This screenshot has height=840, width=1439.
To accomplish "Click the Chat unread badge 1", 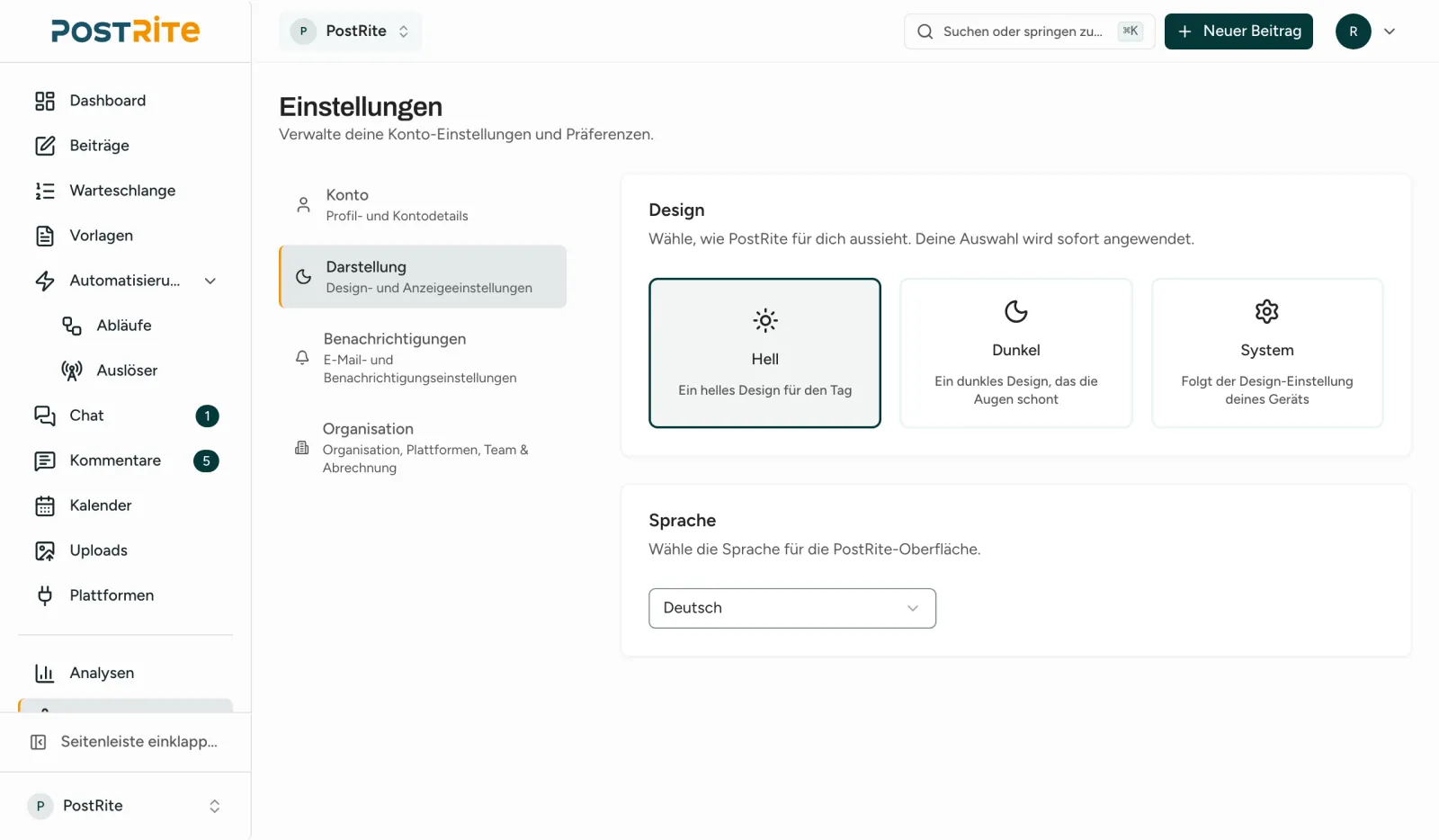I will [x=207, y=416].
